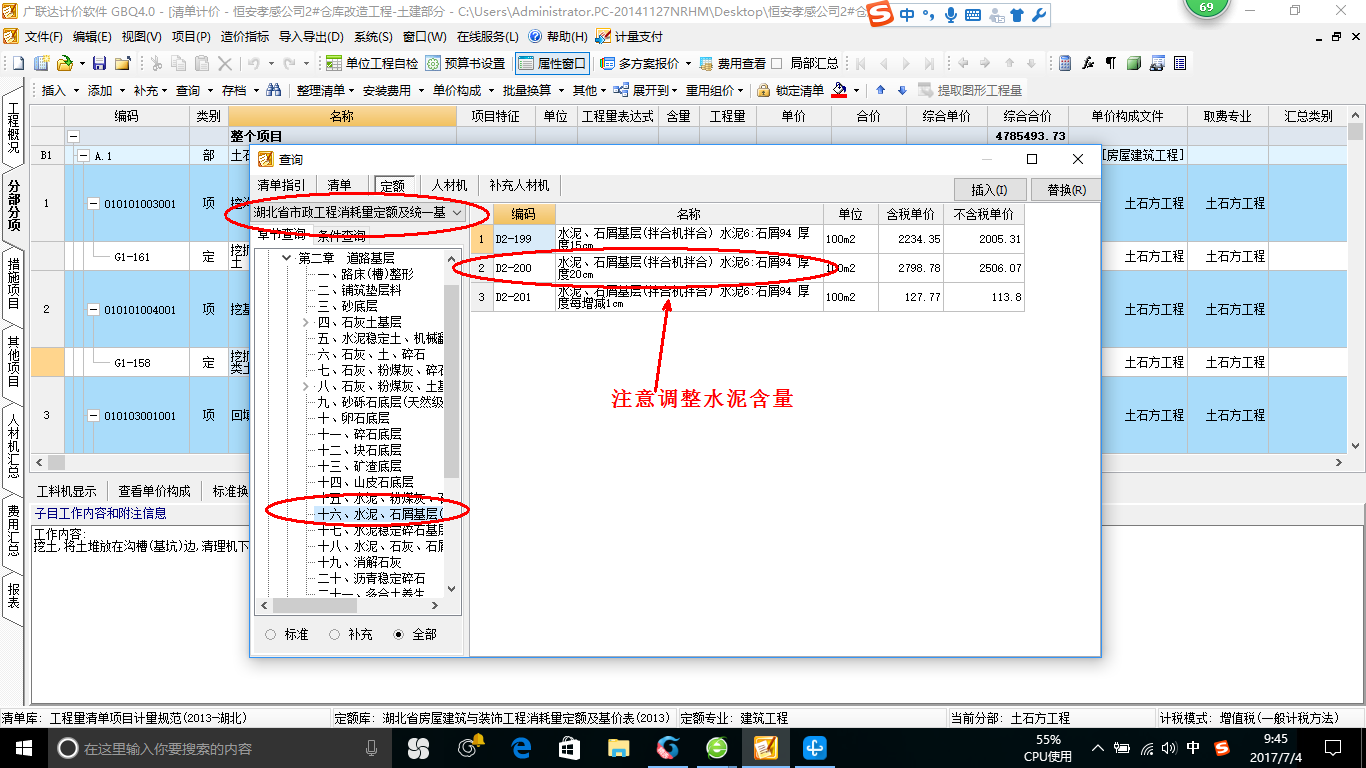
Task: Open 预算书设置 budget settings
Action: [x=466, y=63]
